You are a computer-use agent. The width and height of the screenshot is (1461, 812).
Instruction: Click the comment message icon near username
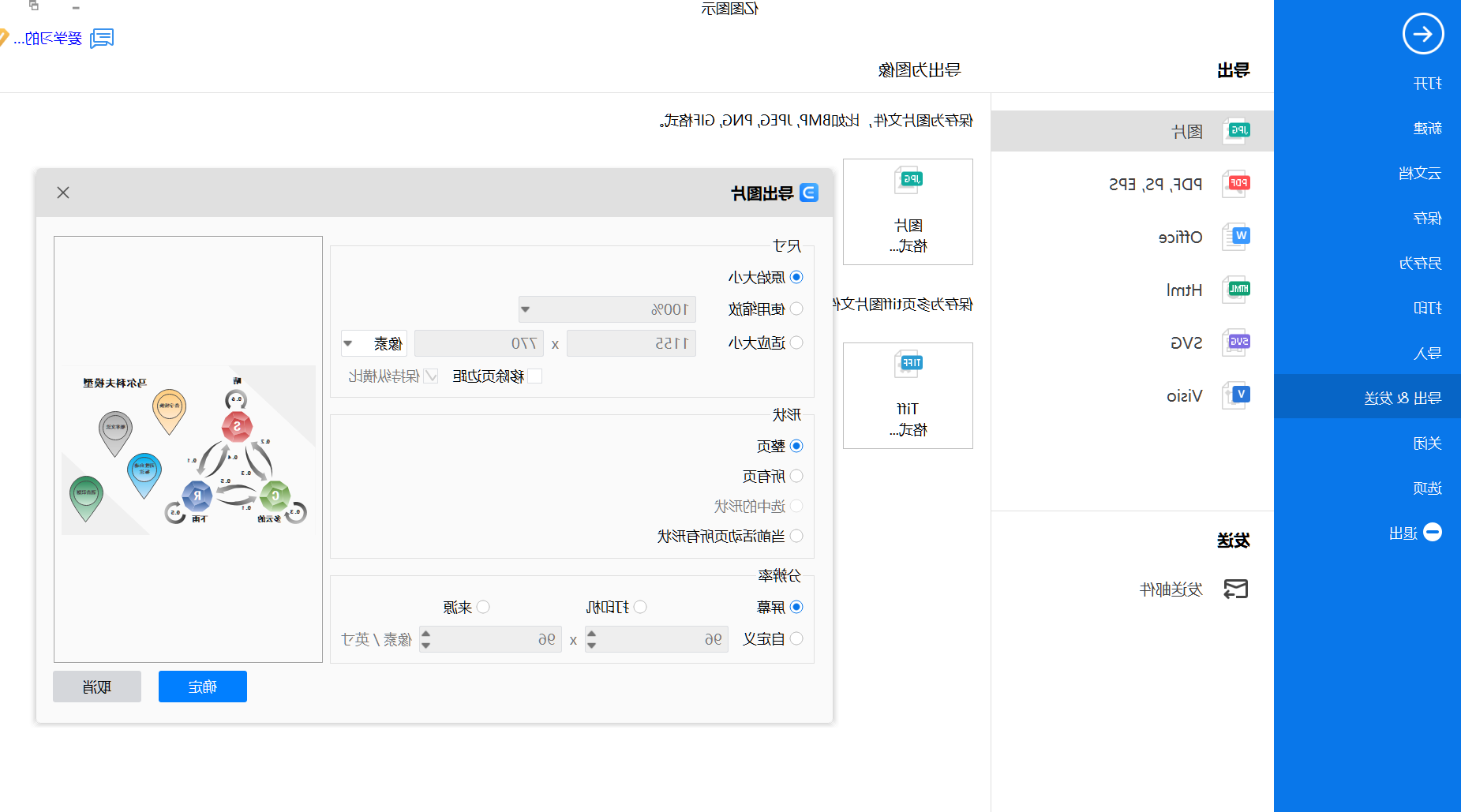[x=102, y=38]
